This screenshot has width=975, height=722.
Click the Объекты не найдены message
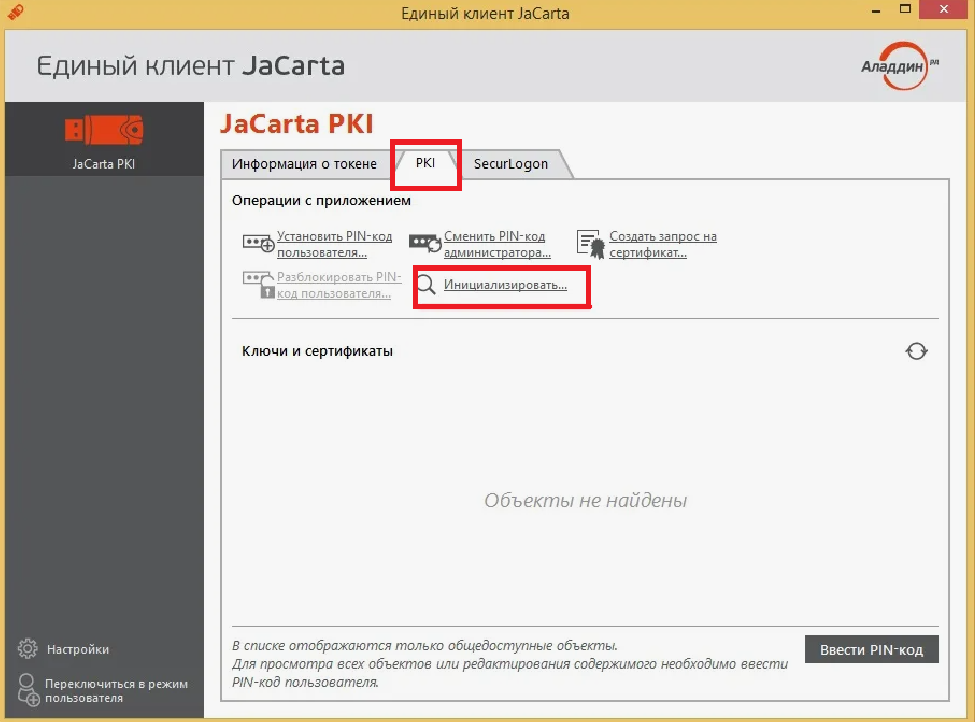[x=586, y=501]
